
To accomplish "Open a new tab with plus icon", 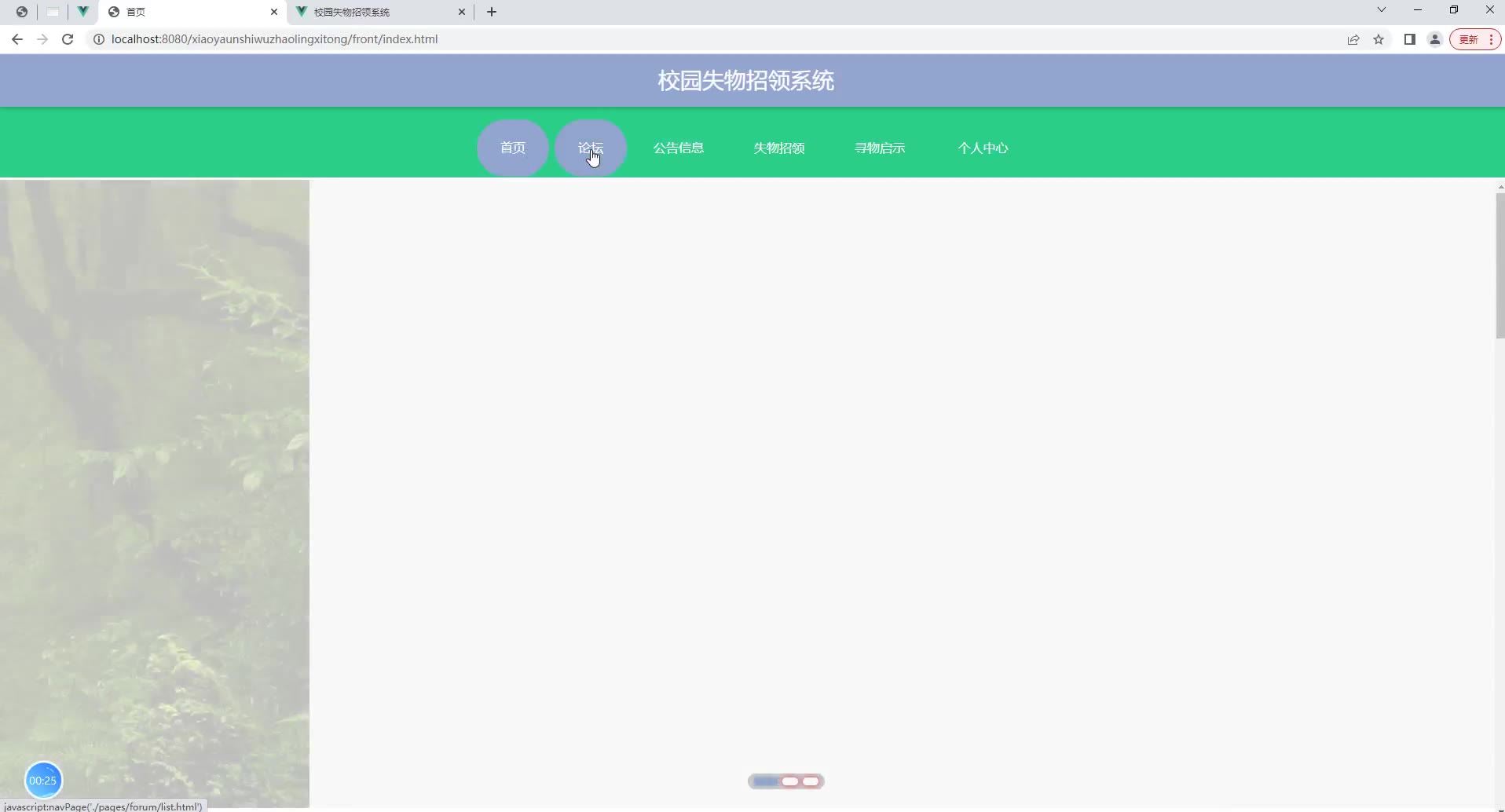I will point(492,12).
